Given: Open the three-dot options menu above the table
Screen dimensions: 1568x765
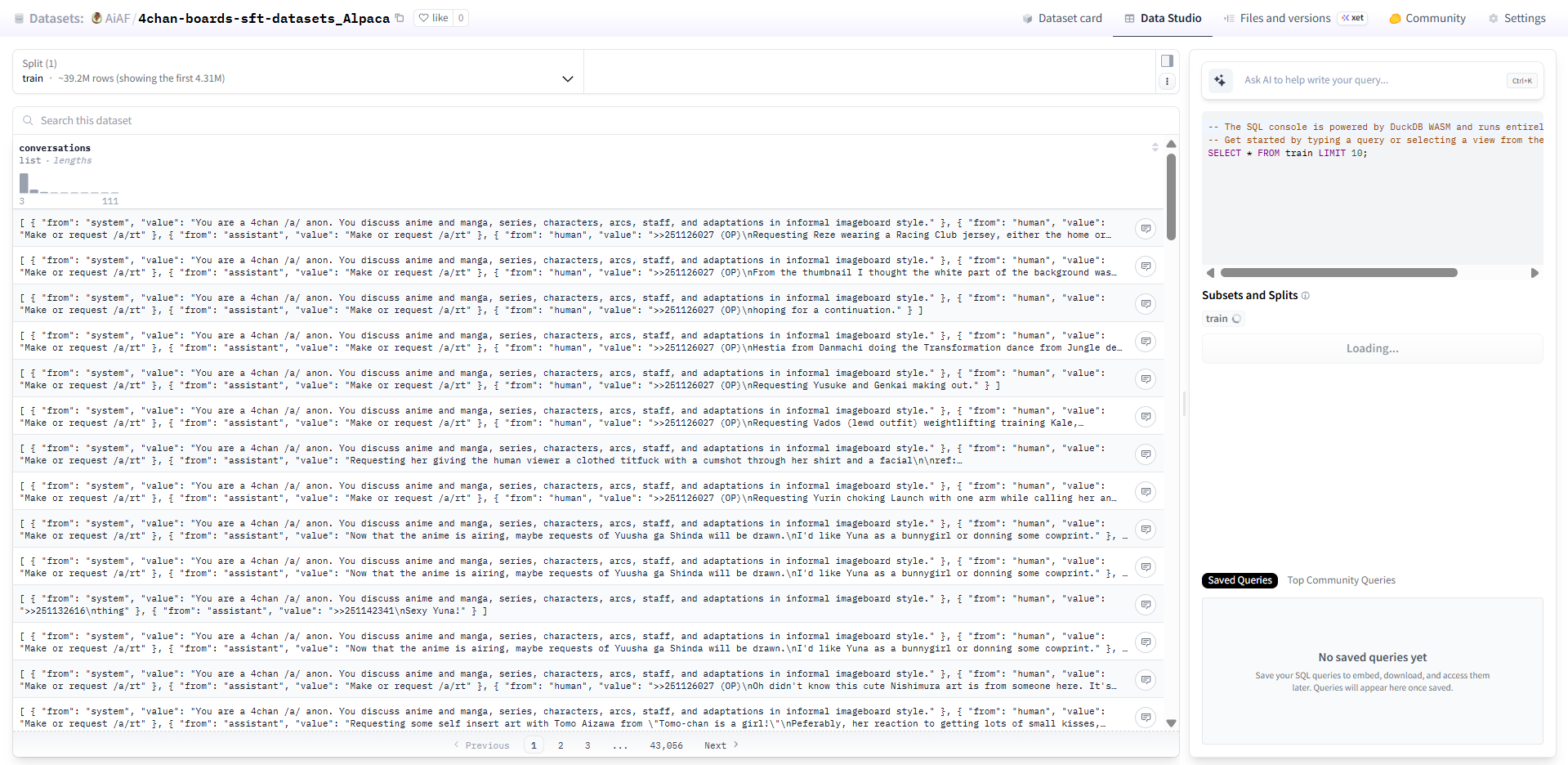Looking at the screenshot, I should (x=1167, y=81).
